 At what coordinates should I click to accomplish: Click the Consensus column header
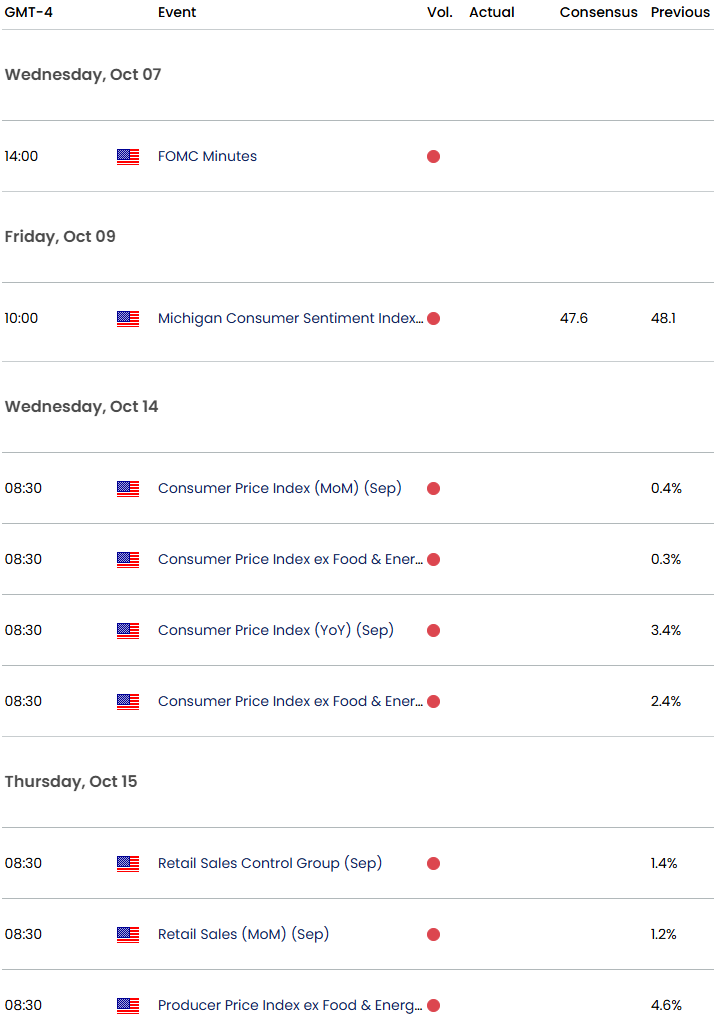[x=598, y=12]
